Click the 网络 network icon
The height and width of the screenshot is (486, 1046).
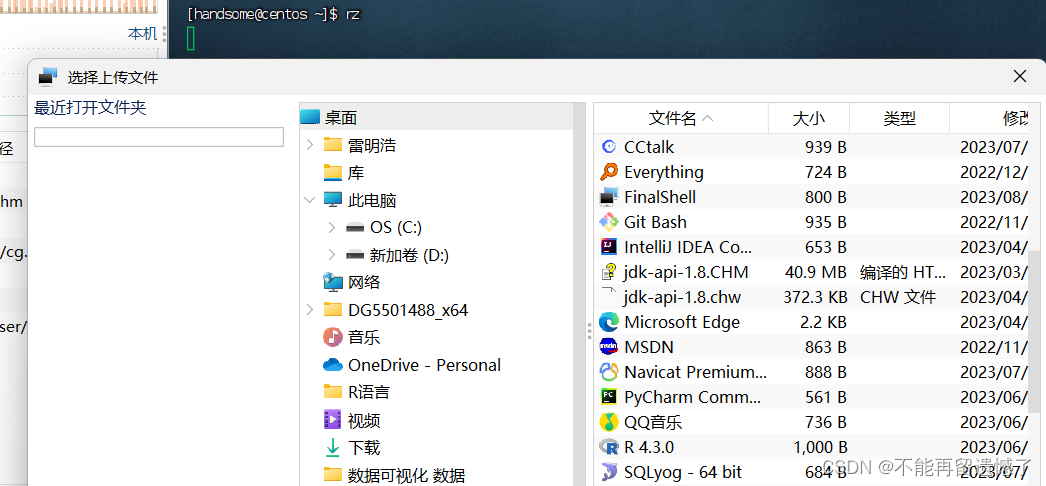[x=333, y=282]
